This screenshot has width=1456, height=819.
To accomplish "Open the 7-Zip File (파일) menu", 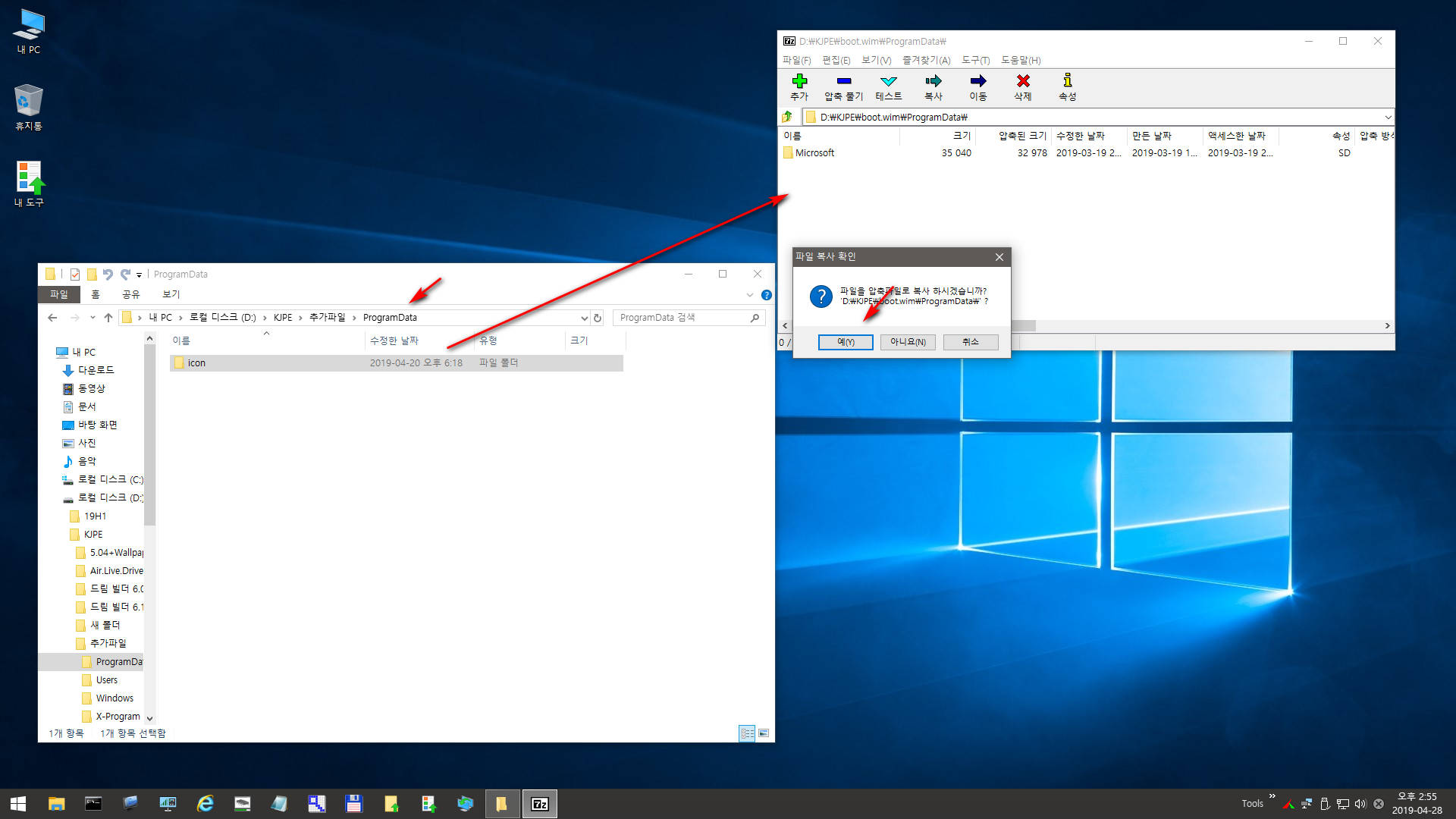I will 796,60.
